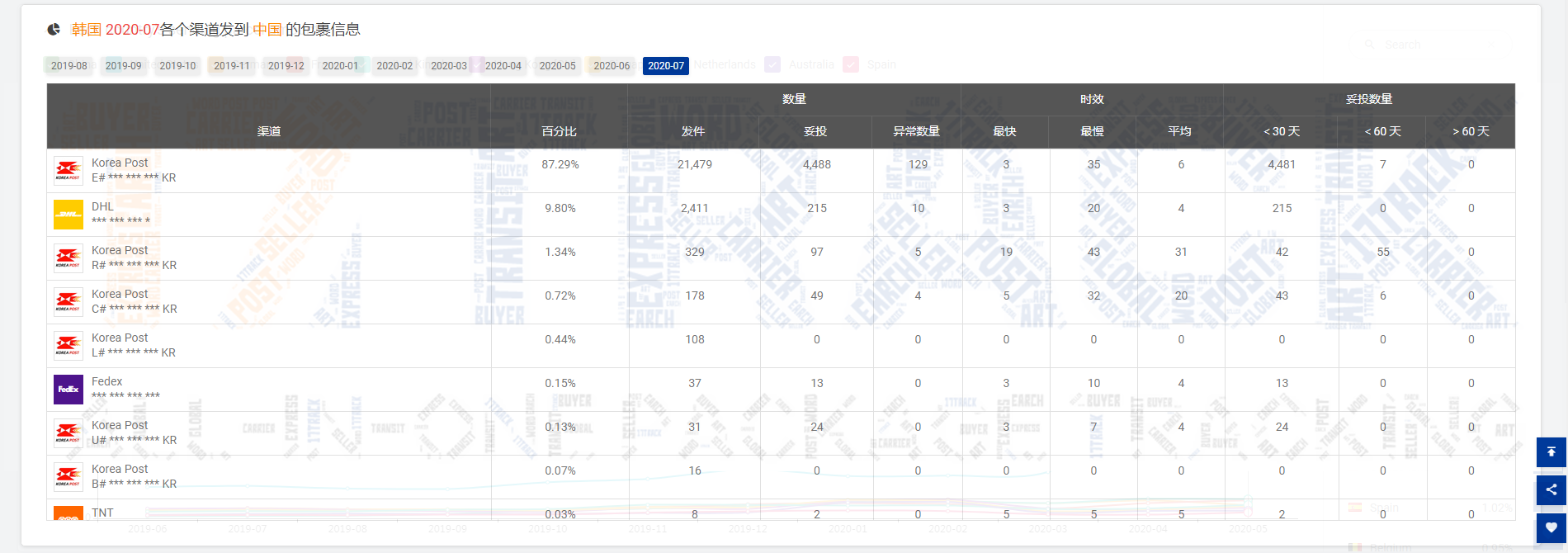The width and height of the screenshot is (1568, 553).
Task: Click the 中国 country name in title
Action: 267,30
